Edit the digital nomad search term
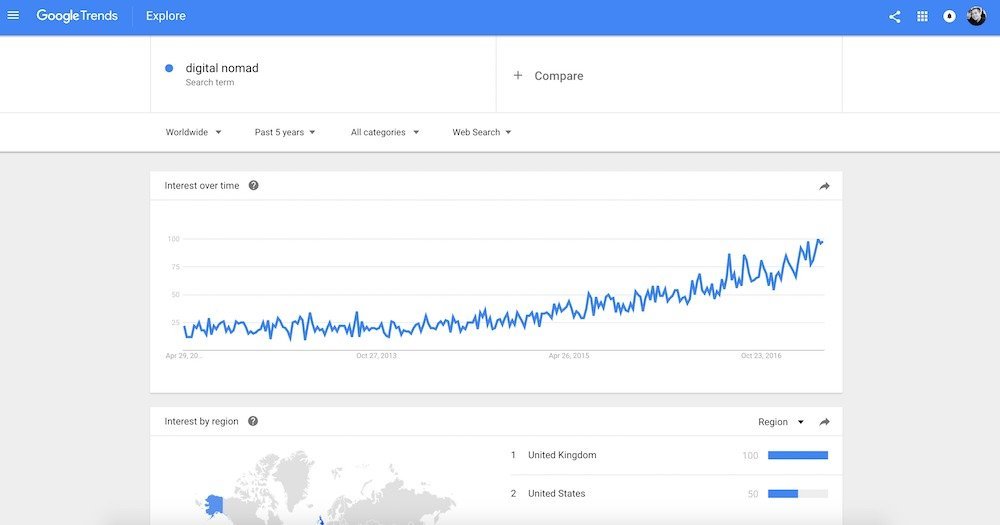Image resolution: width=1000 pixels, height=525 pixels. (x=222, y=68)
